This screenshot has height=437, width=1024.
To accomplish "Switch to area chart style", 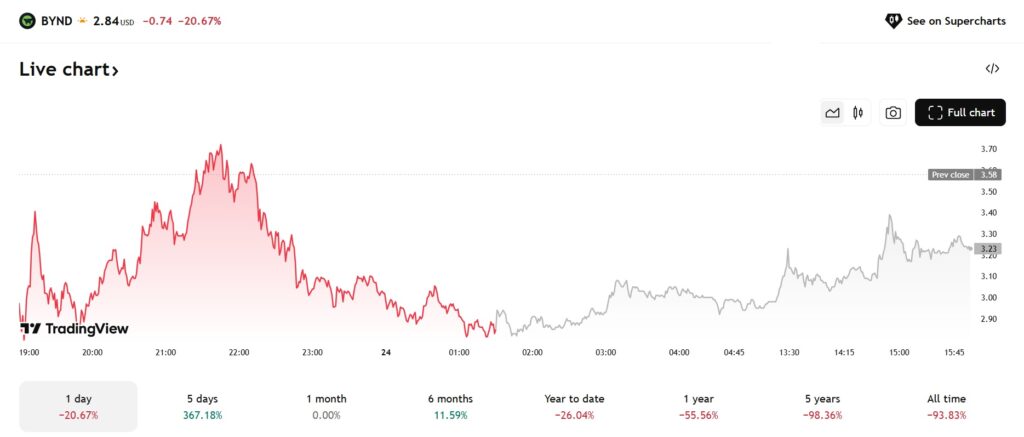I will pyautogui.click(x=832, y=113).
